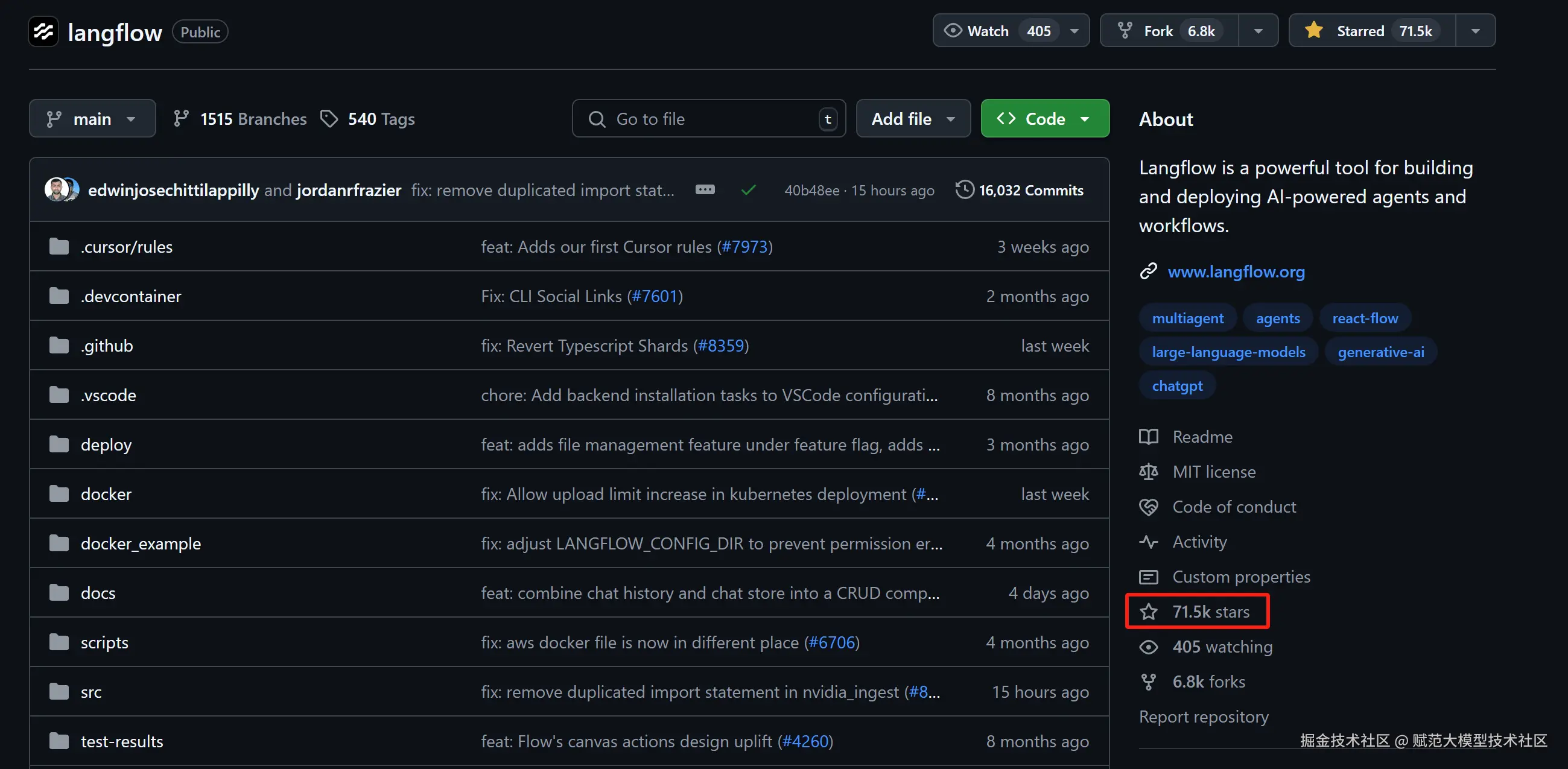Viewport: 1568px width, 769px height.
Task: Click the Langflow logo icon
Action: (x=43, y=31)
